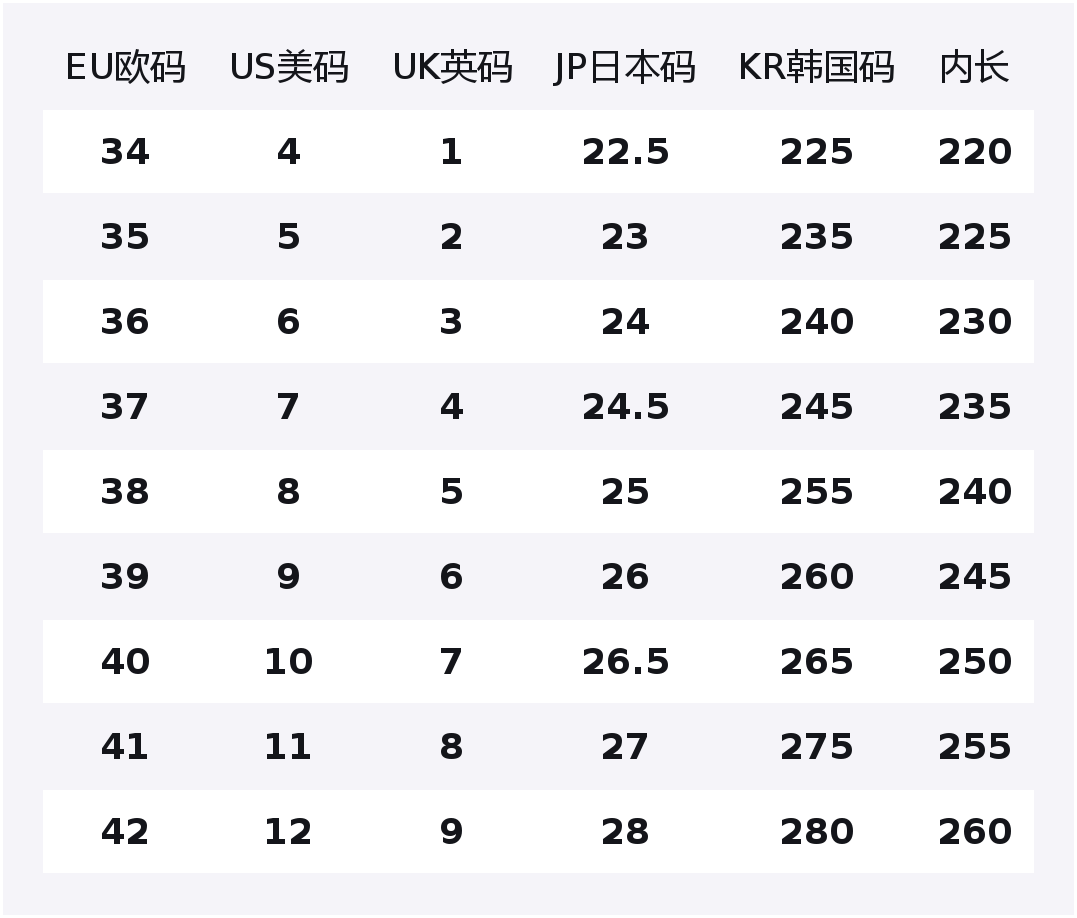The width and height of the screenshot is (1077, 918).
Task: Click KR size 280 cell
Action: (817, 831)
